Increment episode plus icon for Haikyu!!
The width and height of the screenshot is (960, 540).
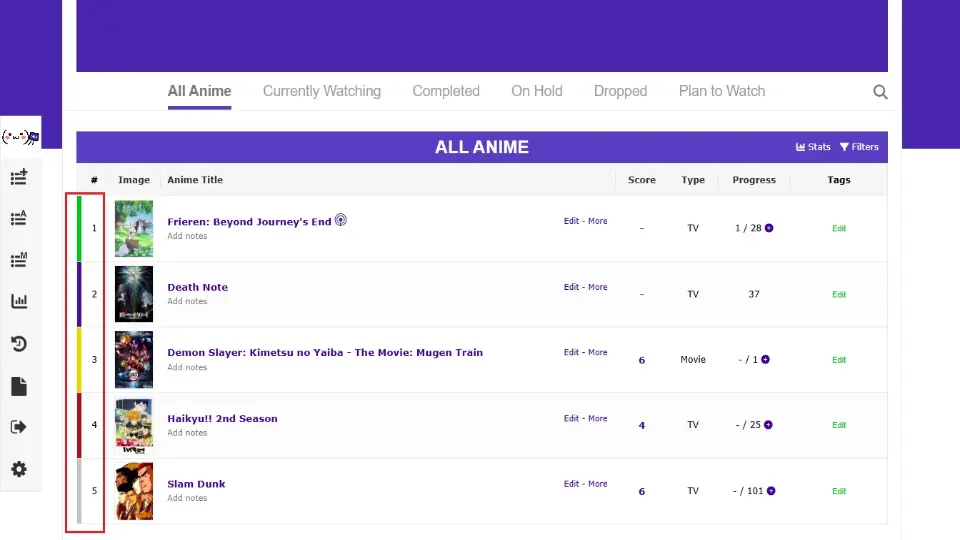[768, 425]
